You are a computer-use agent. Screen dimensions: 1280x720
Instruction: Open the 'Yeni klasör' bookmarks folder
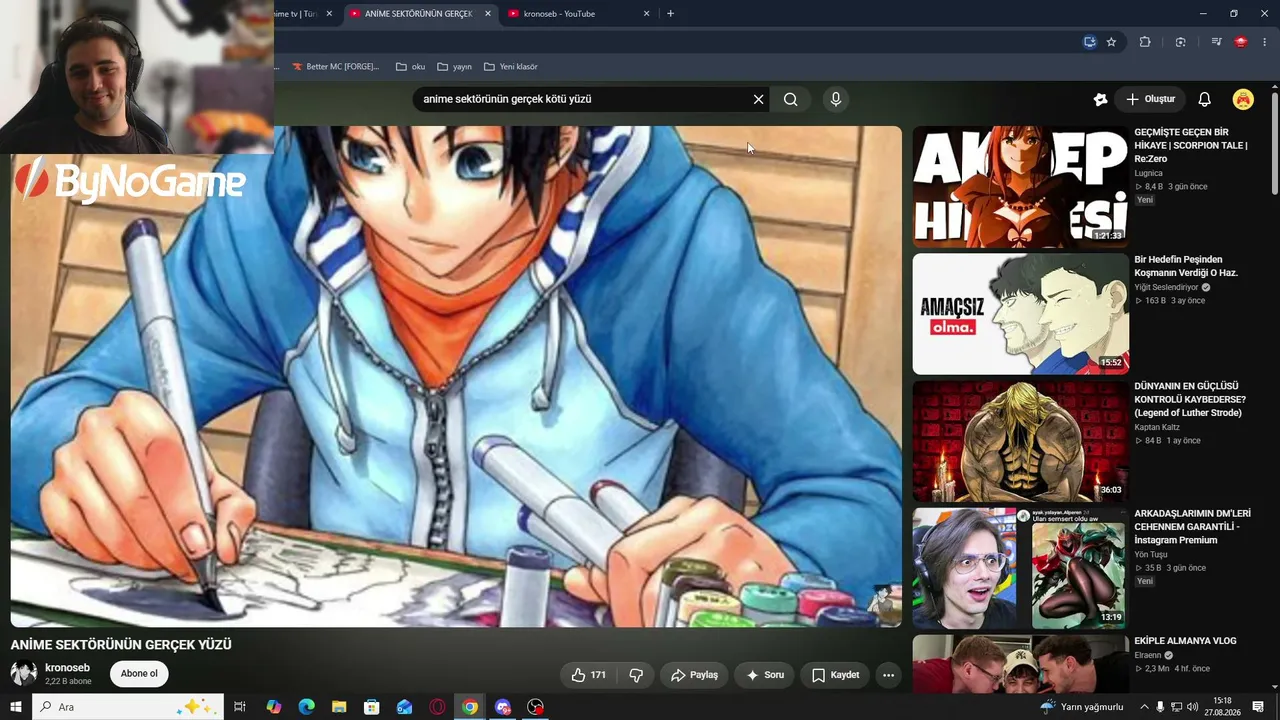point(511,67)
